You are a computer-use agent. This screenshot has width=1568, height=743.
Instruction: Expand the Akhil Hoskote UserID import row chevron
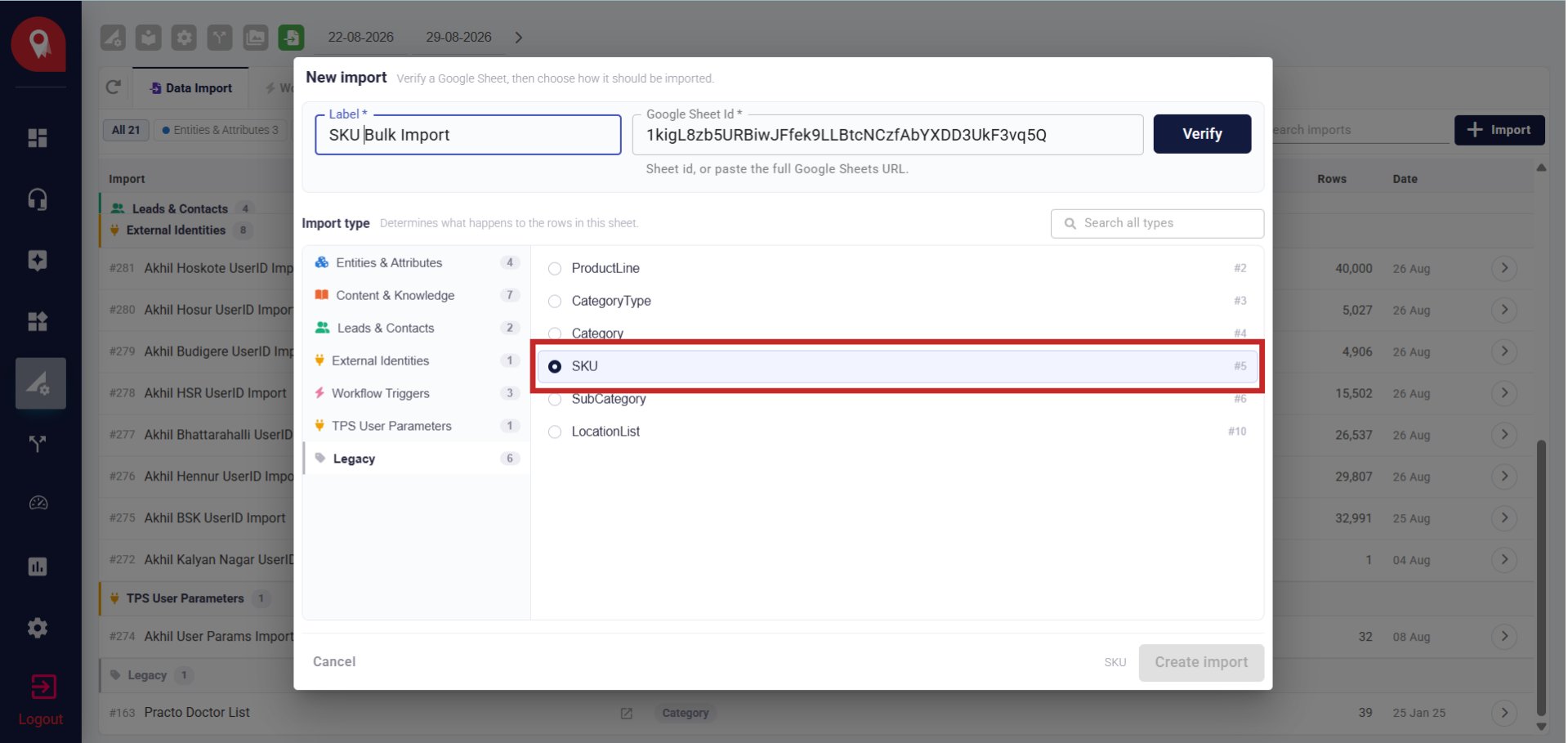[1504, 268]
